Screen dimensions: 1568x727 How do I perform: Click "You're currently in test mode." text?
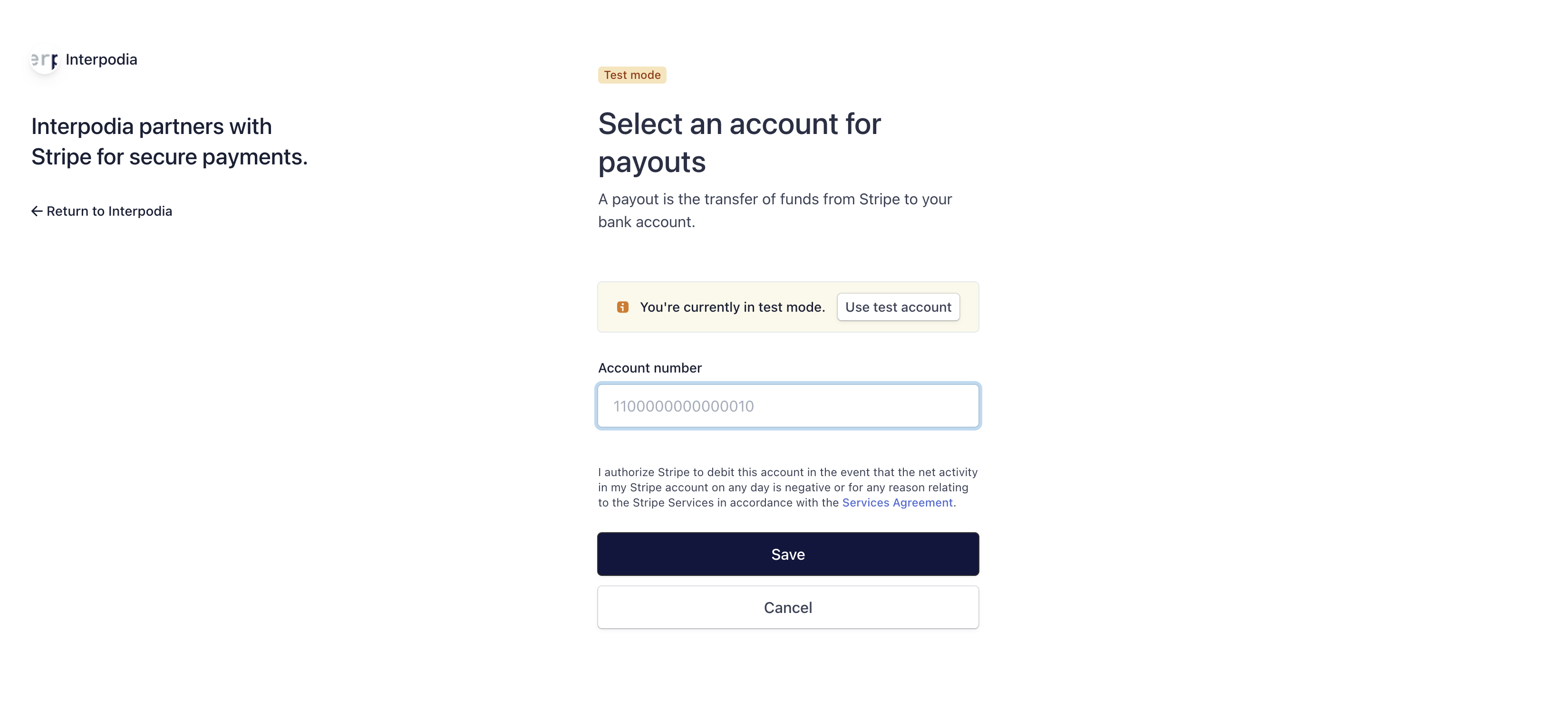click(732, 307)
